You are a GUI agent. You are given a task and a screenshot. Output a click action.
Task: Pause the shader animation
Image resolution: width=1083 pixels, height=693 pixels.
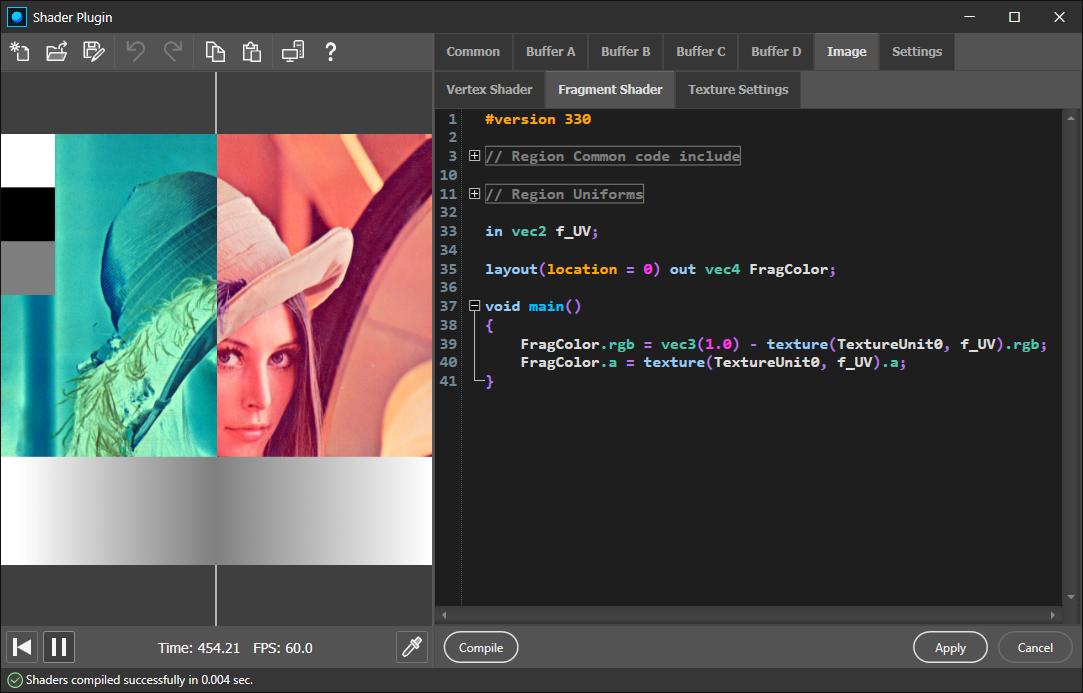(x=59, y=647)
